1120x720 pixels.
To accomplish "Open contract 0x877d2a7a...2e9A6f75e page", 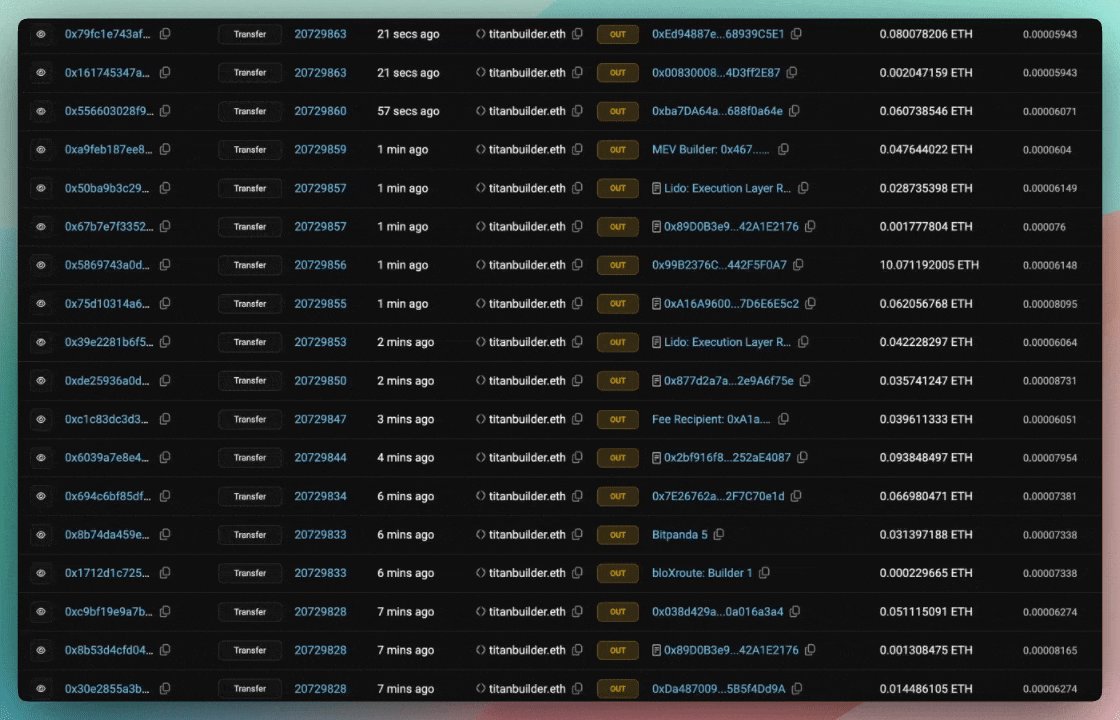I will 729,381.
